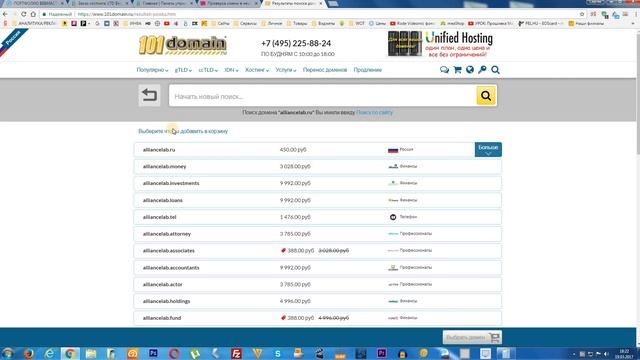The image size is (640, 360).
Task: Expand the IDN menu
Action: click(x=231, y=70)
